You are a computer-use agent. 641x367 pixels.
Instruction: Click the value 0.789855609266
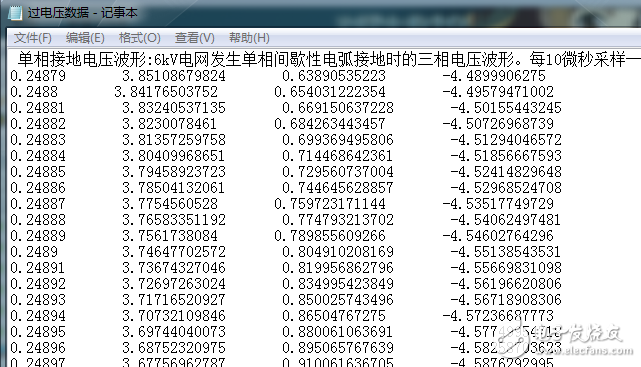click(330, 236)
